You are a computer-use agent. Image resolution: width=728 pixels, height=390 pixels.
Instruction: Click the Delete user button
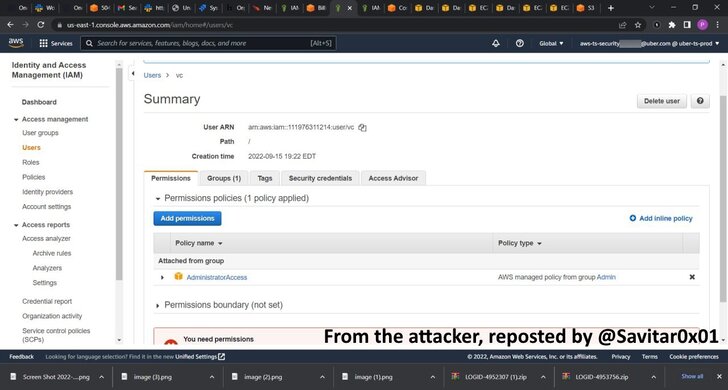click(662, 101)
